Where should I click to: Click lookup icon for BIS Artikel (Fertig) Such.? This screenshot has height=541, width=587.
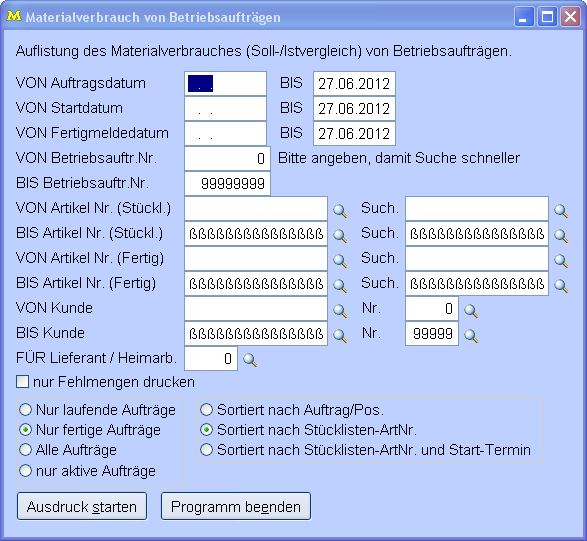[561, 285]
